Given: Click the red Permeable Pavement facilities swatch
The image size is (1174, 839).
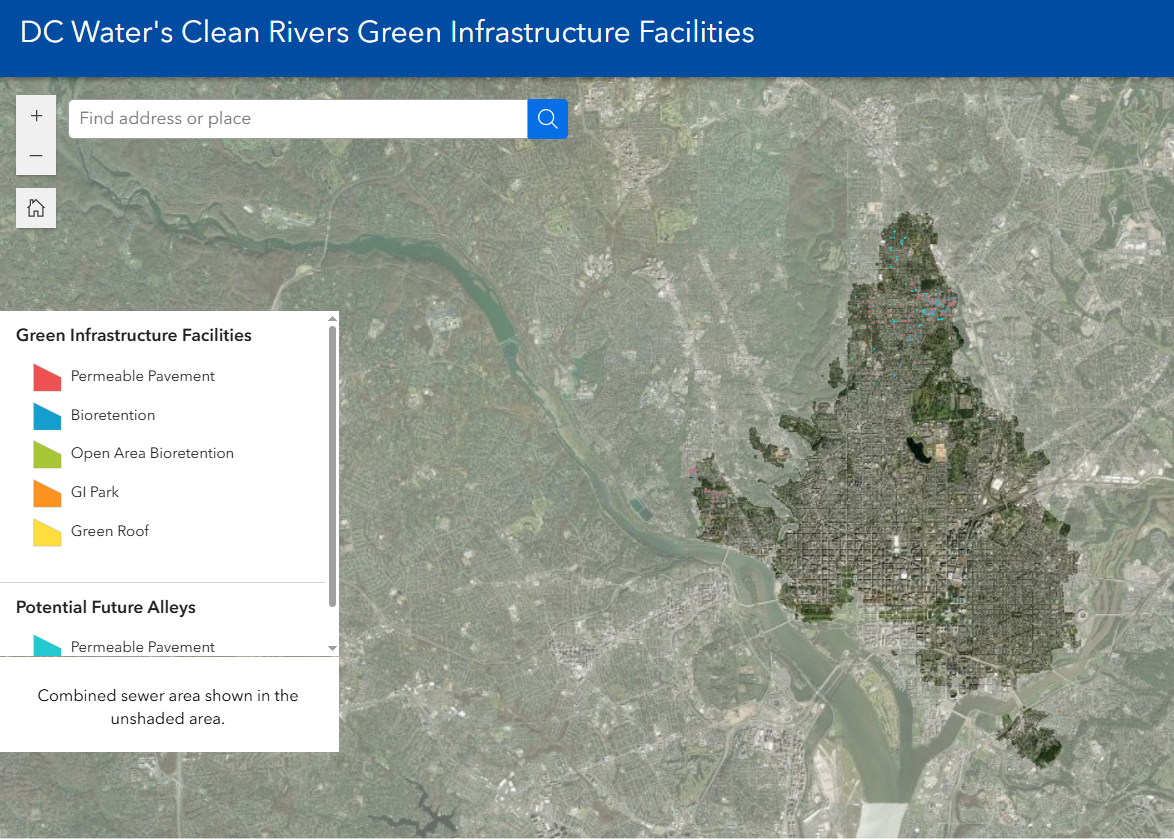Looking at the screenshot, I should click(x=47, y=377).
